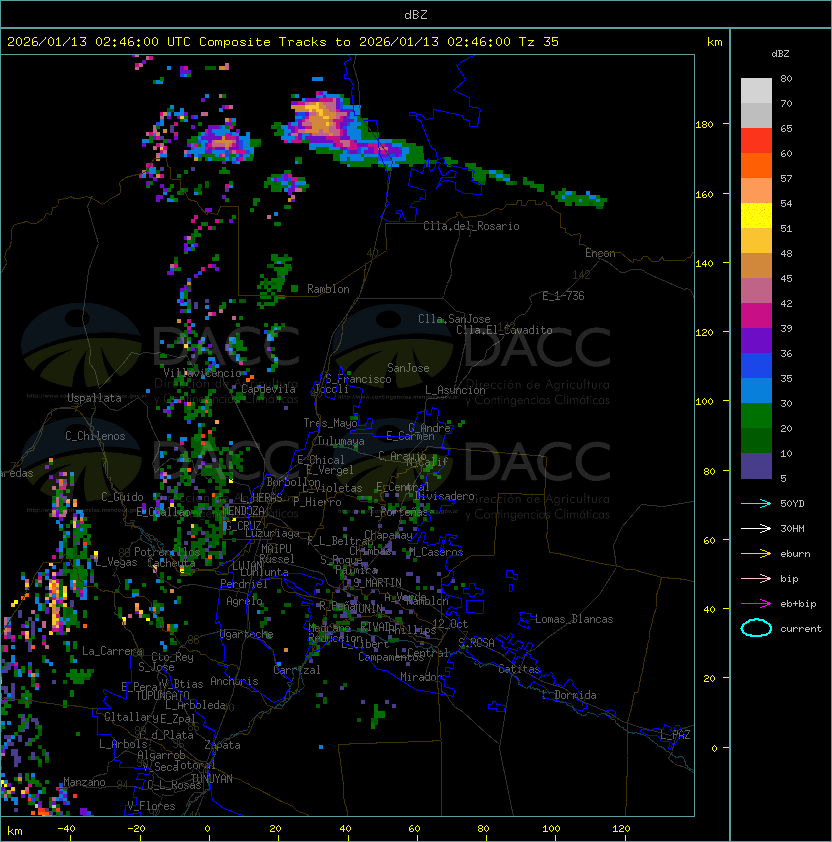Screen dimensions: 832x842
Task: Select the light gray 70-80 dBZ swatch
Action: [x=756, y=91]
